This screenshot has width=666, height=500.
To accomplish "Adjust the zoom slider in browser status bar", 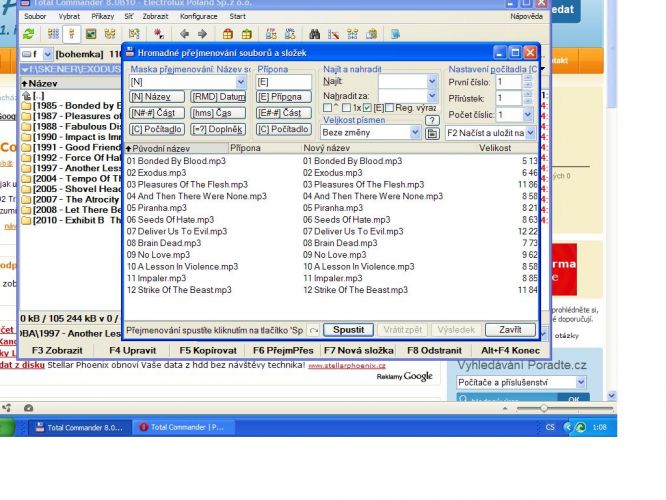I will (x=544, y=408).
